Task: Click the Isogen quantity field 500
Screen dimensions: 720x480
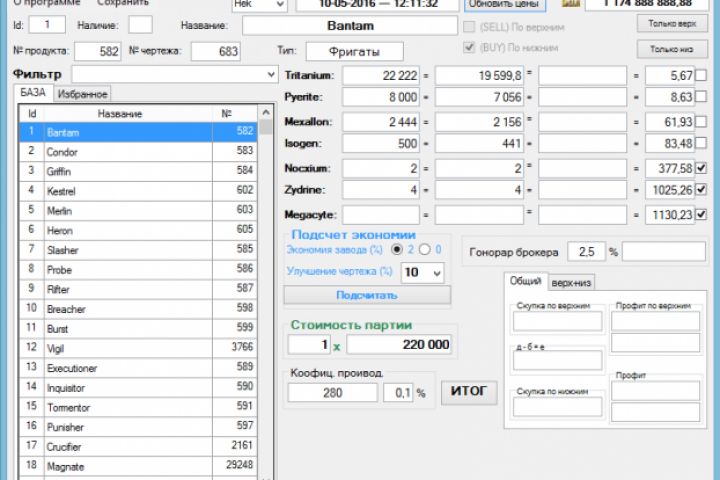Action: pos(381,143)
